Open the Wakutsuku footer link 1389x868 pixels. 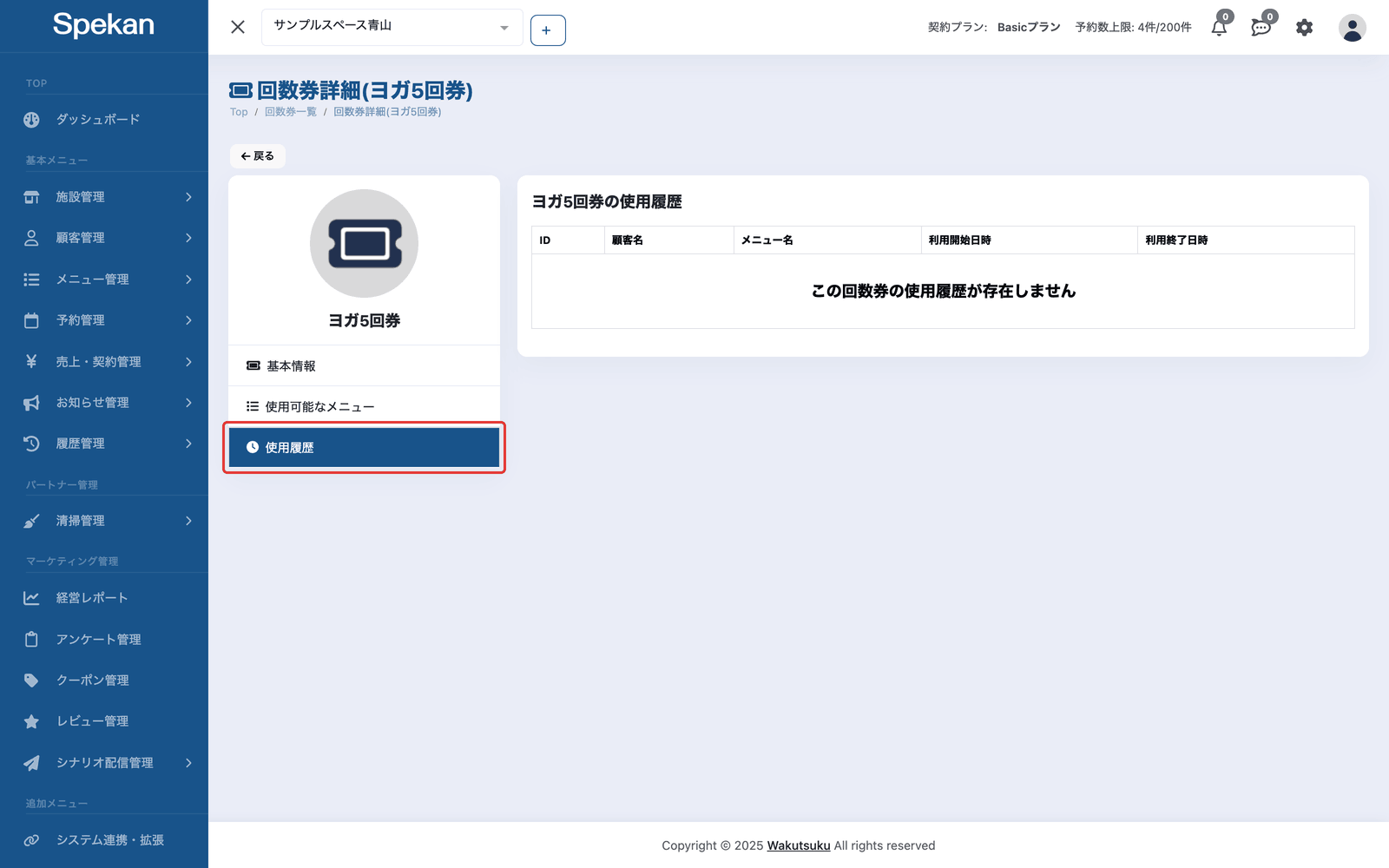click(x=799, y=845)
